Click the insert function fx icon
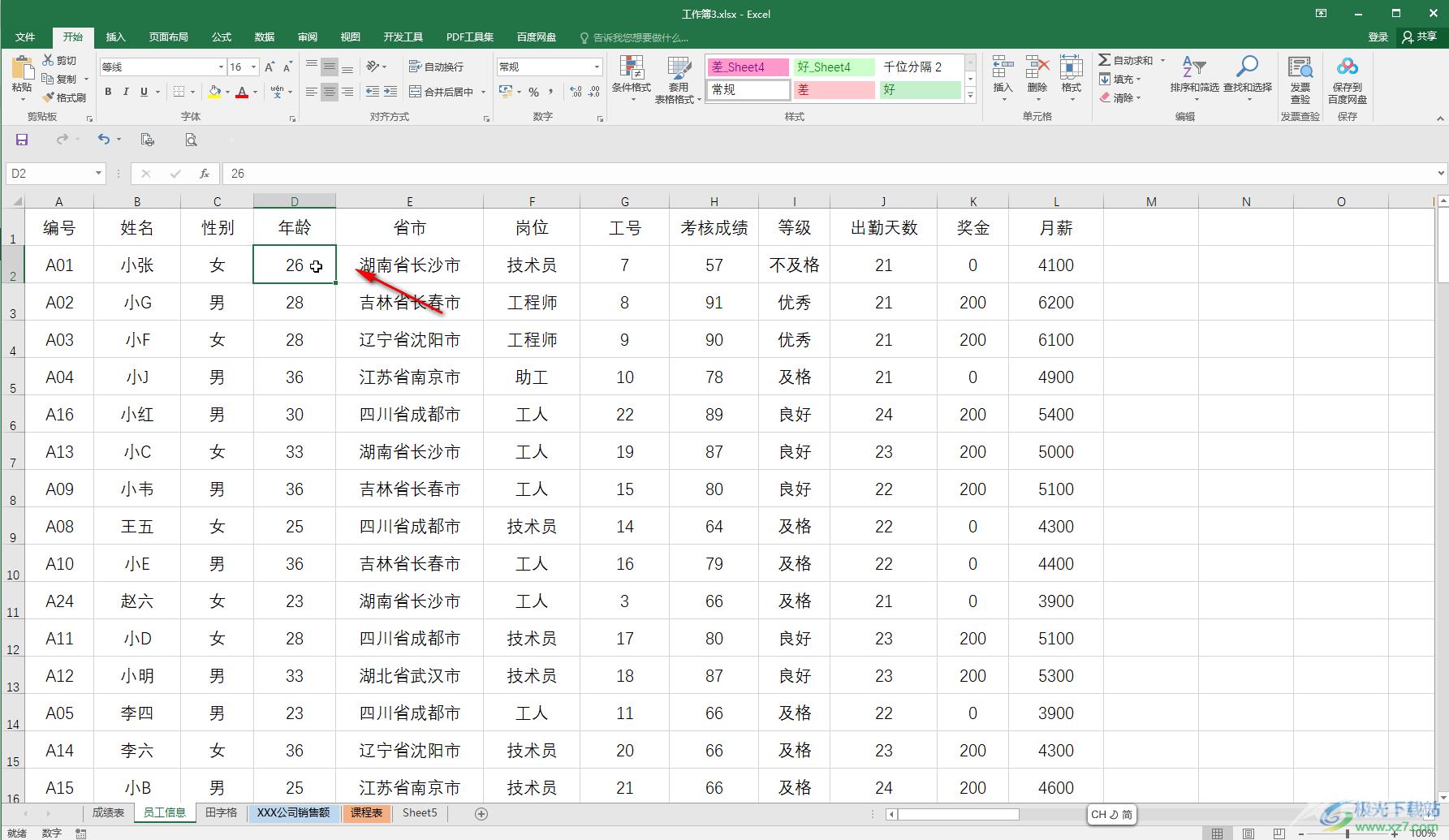Viewport: 1449px width, 840px height. pos(205,173)
